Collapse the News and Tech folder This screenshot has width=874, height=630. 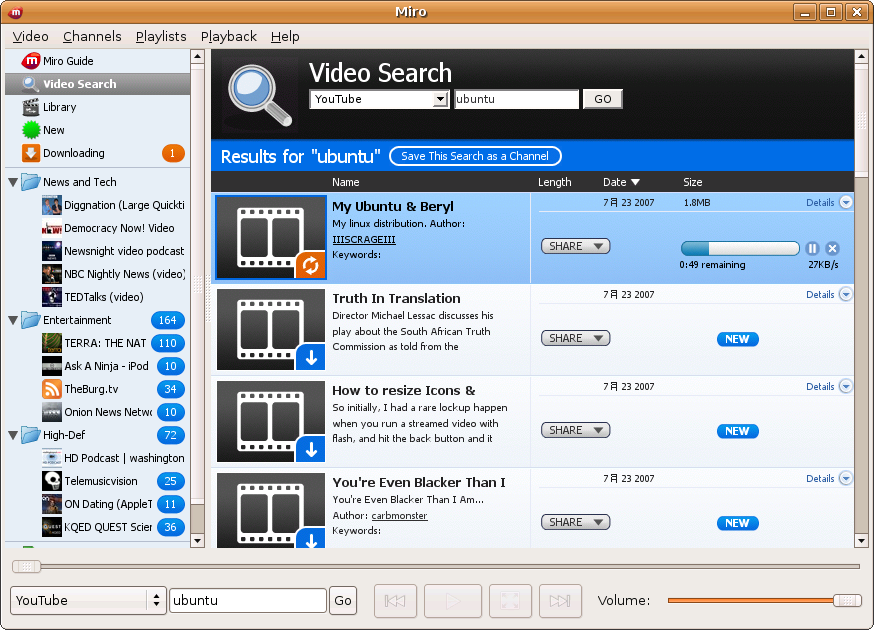click(13, 182)
